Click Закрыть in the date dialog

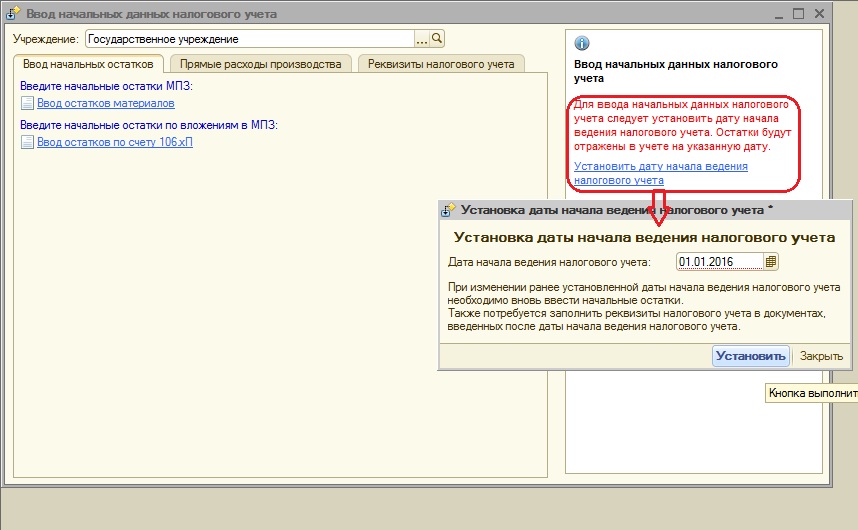[821, 356]
